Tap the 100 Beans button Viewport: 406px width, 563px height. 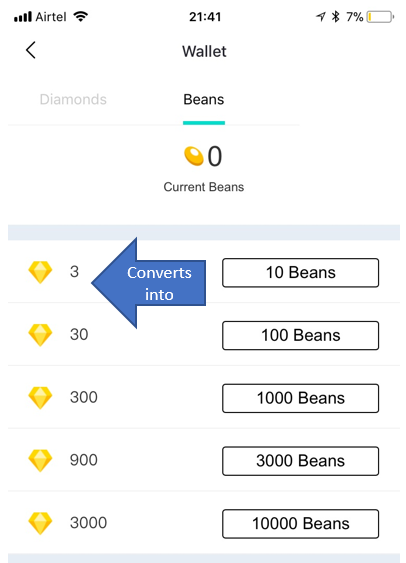pyautogui.click(x=300, y=335)
